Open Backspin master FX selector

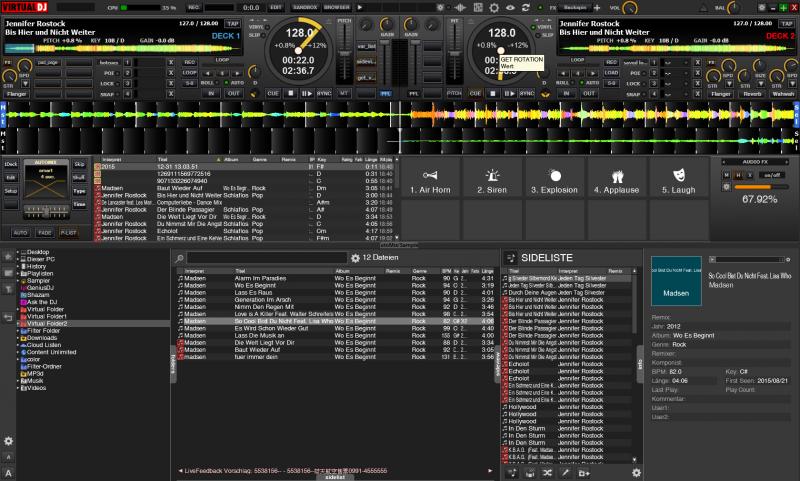click(x=574, y=8)
